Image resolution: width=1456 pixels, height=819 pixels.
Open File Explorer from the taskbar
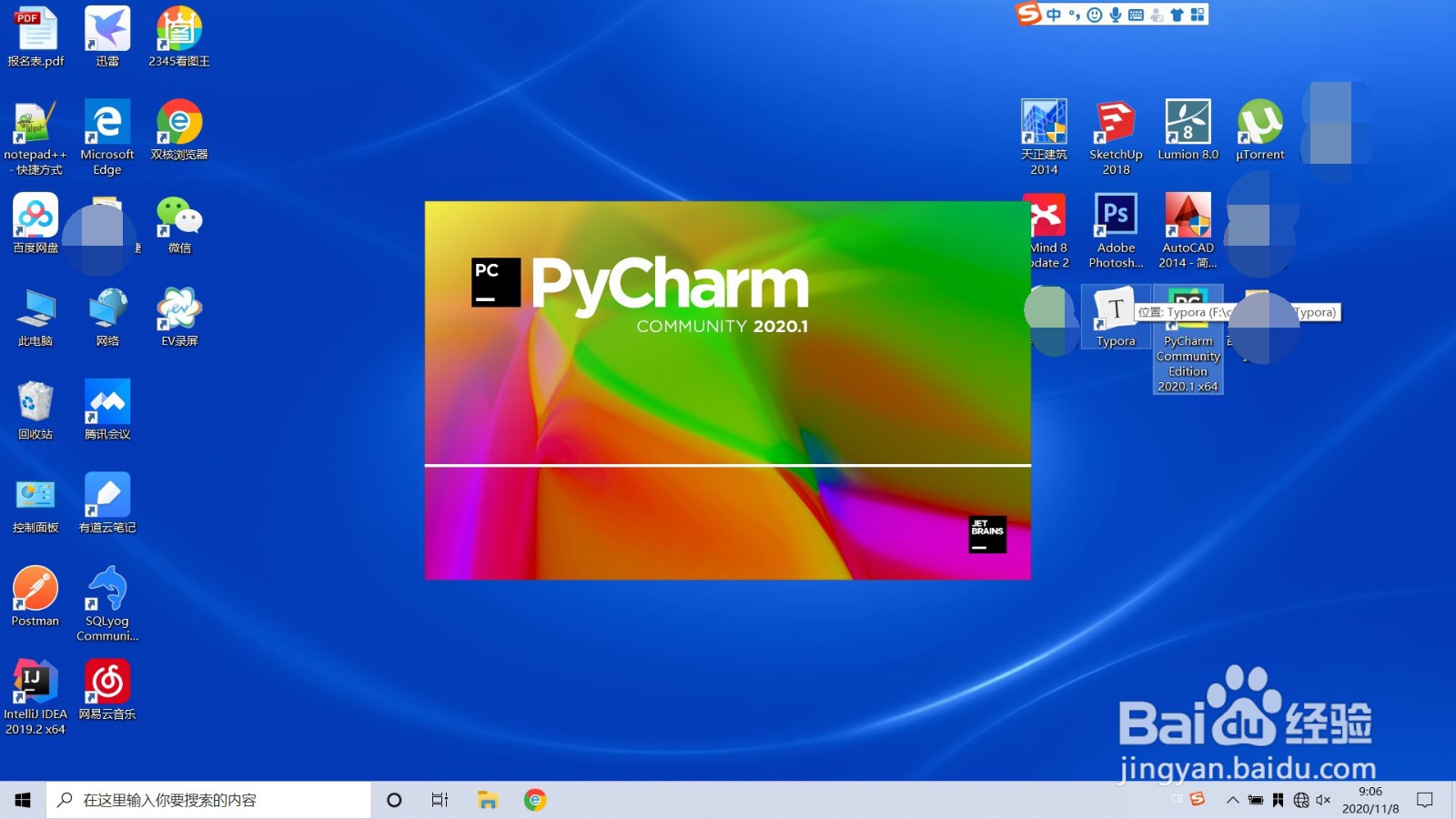click(488, 800)
